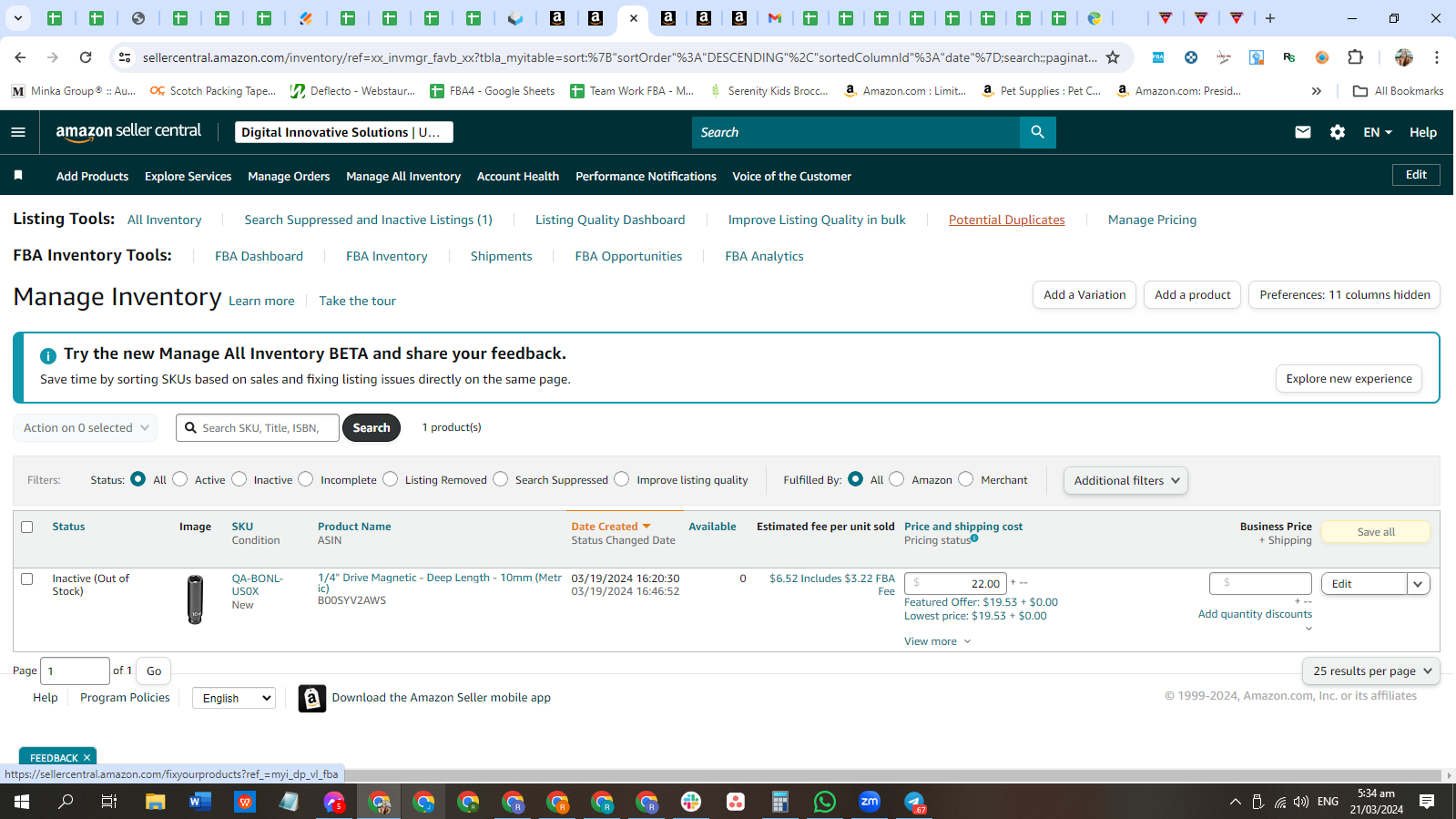Bookmark this page with the star icon
The width and height of the screenshot is (1456, 819).
pyautogui.click(x=1113, y=57)
